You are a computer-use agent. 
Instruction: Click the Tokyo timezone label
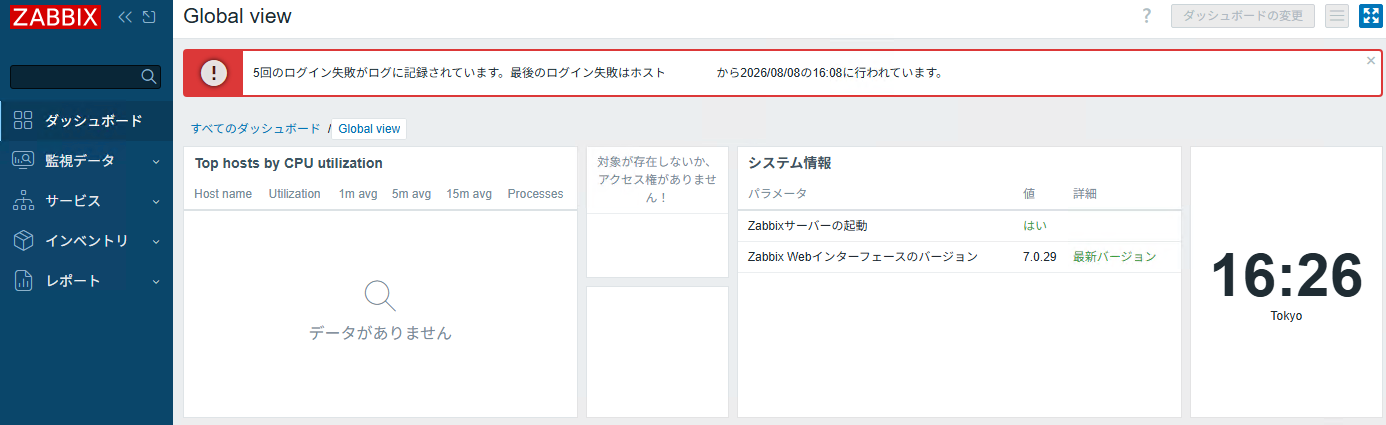(1287, 316)
